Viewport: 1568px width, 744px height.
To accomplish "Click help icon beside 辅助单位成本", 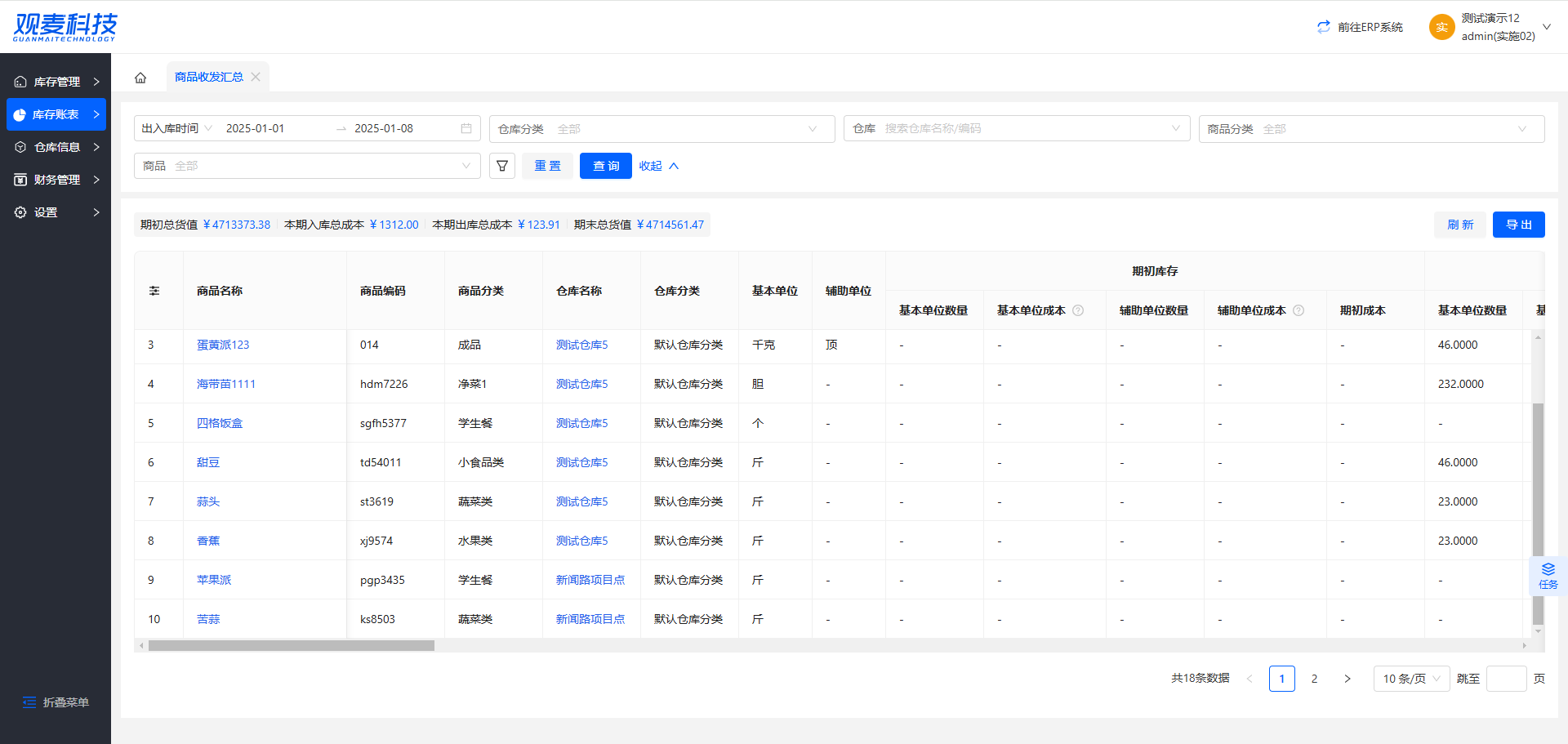I will (x=1298, y=310).
